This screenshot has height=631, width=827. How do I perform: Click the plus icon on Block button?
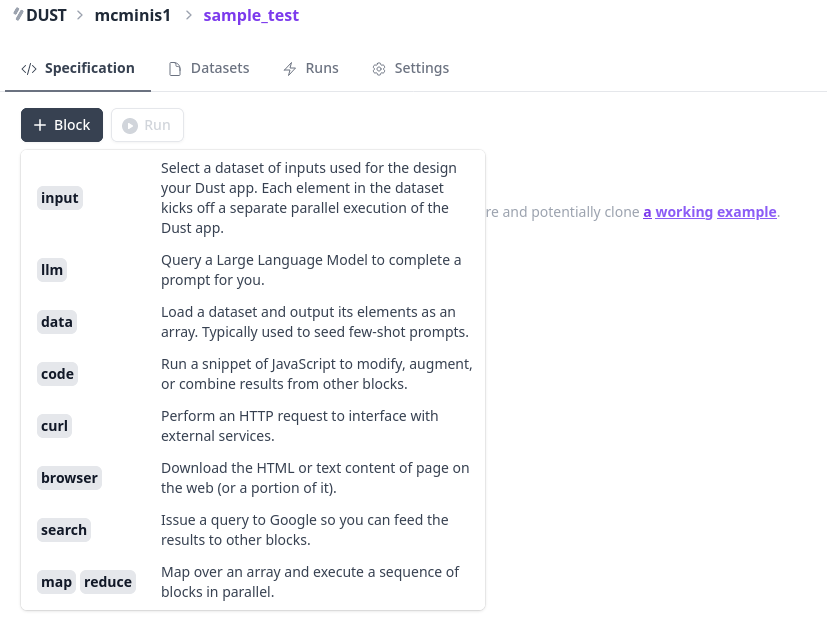point(40,125)
